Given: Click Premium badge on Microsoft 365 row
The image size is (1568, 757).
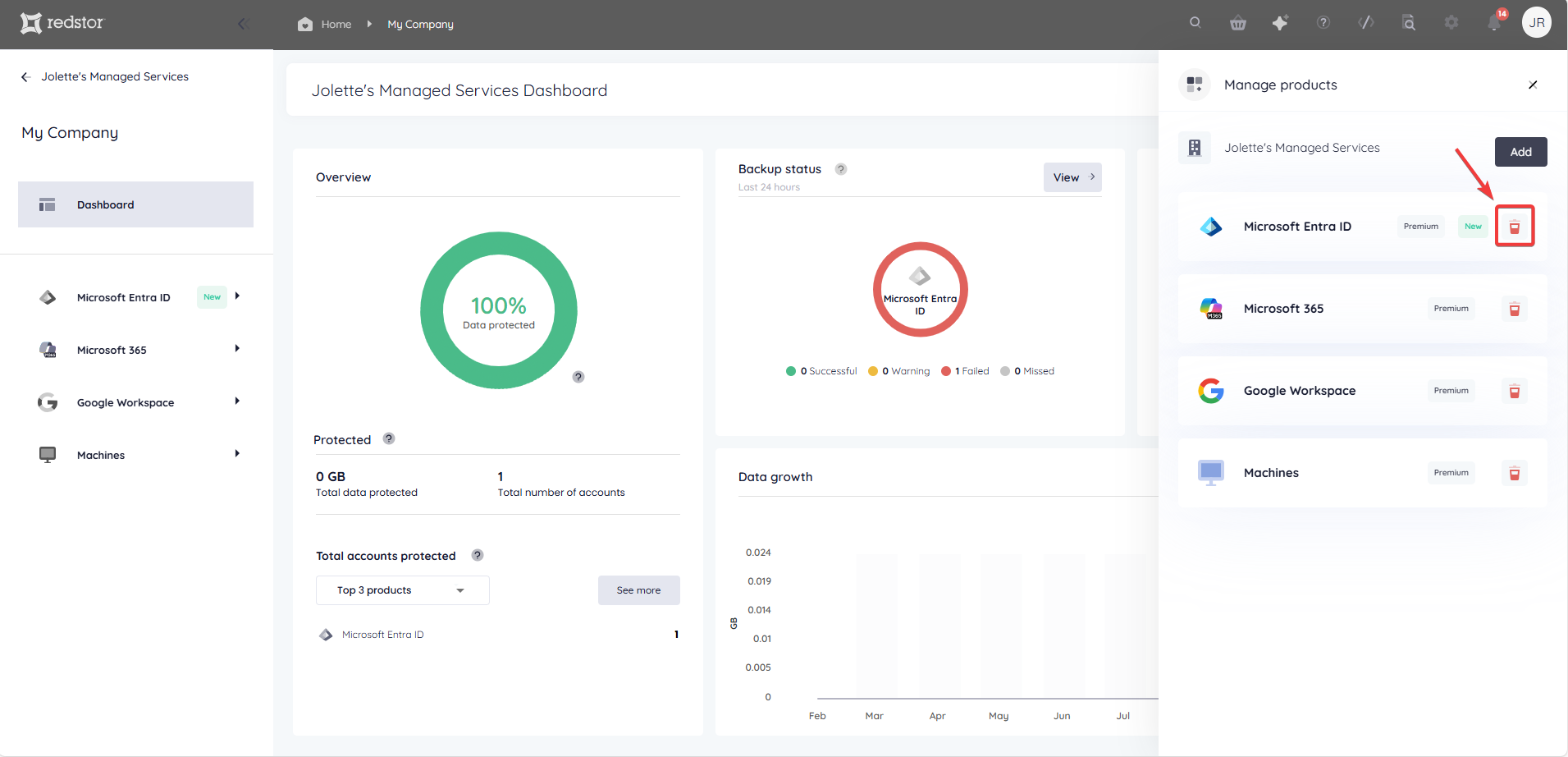Looking at the screenshot, I should click(x=1451, y=309).
